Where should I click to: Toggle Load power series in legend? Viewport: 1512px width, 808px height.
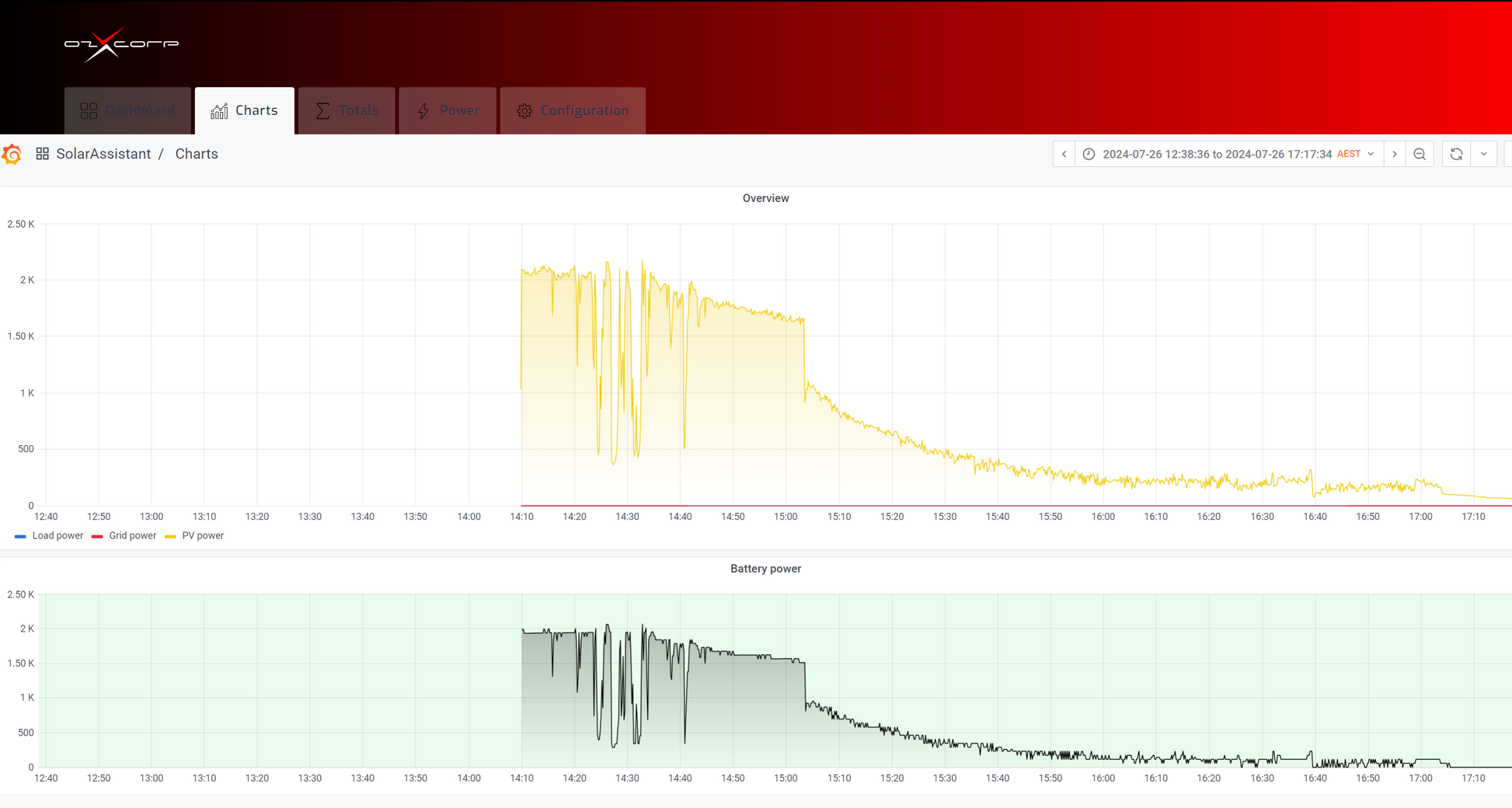[x=49, y=536]
